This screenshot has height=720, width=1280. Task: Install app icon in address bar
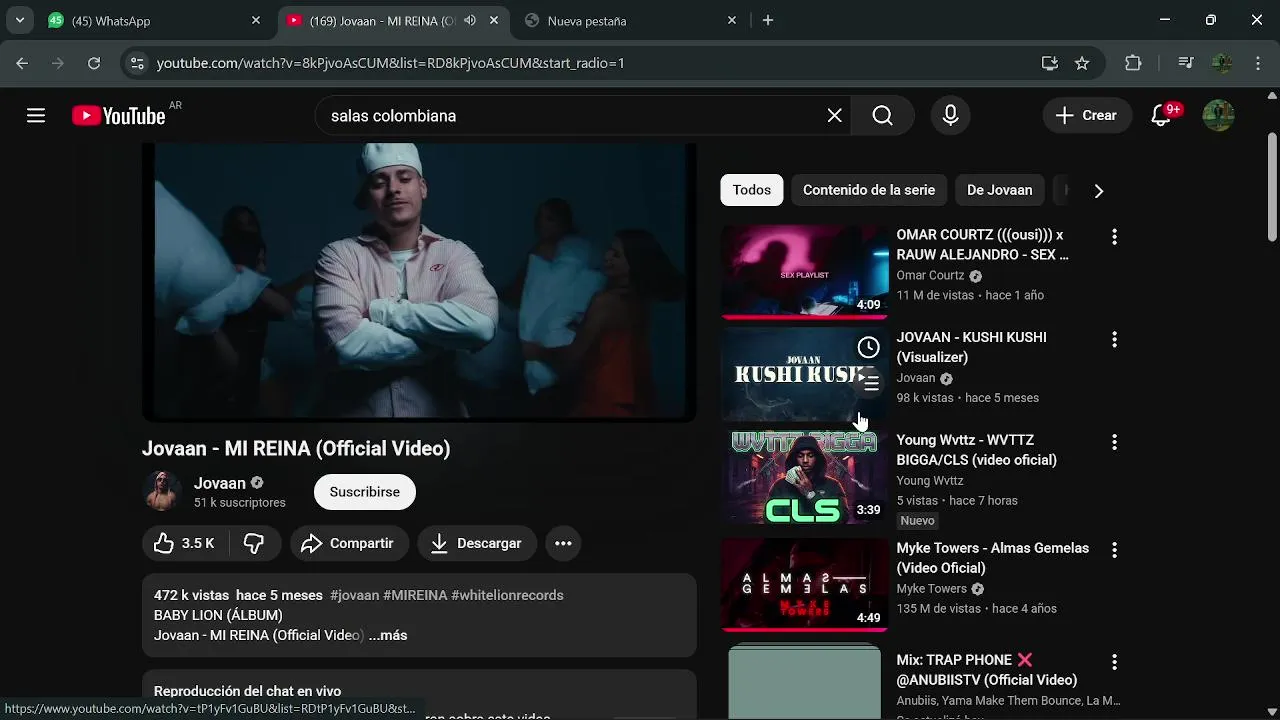(x=1049, y=63)
